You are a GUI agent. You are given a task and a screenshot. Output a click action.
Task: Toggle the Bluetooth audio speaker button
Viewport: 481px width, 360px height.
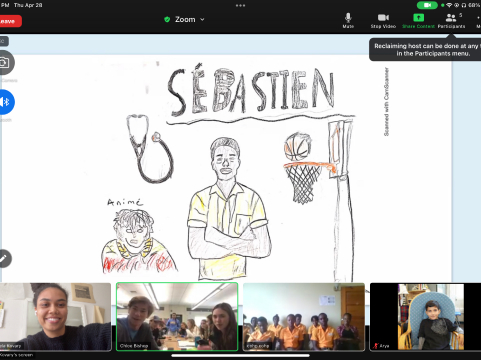(6, 102)
